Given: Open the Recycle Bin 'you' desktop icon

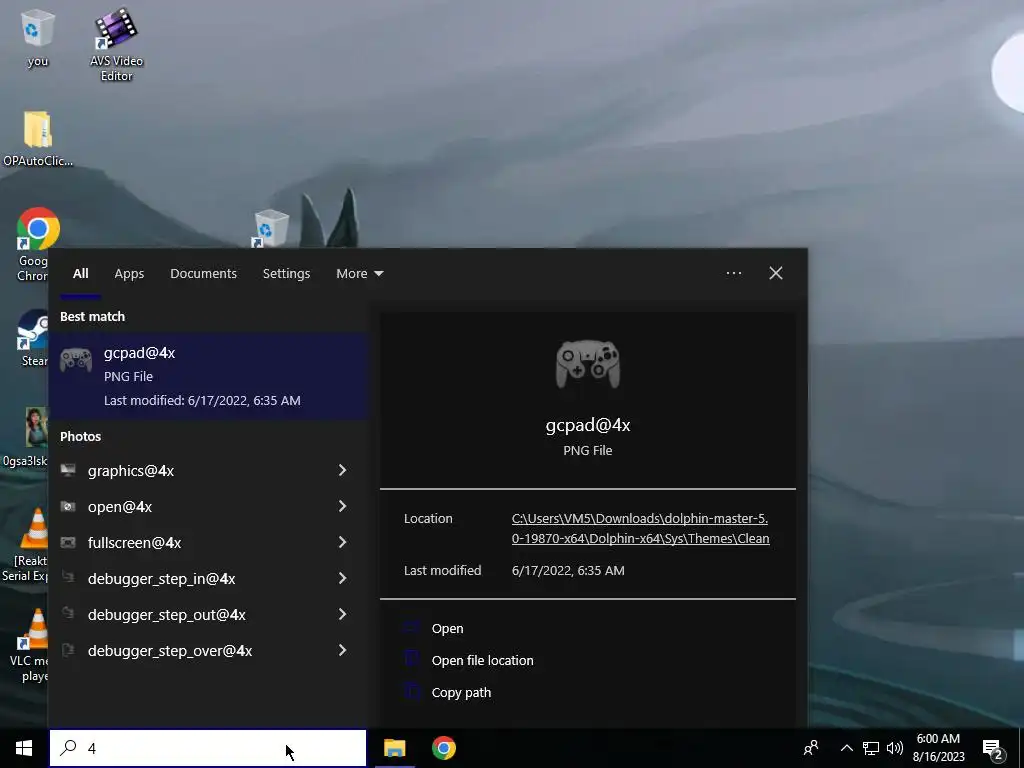Looking at the screenshot, I should pos(38,38).
